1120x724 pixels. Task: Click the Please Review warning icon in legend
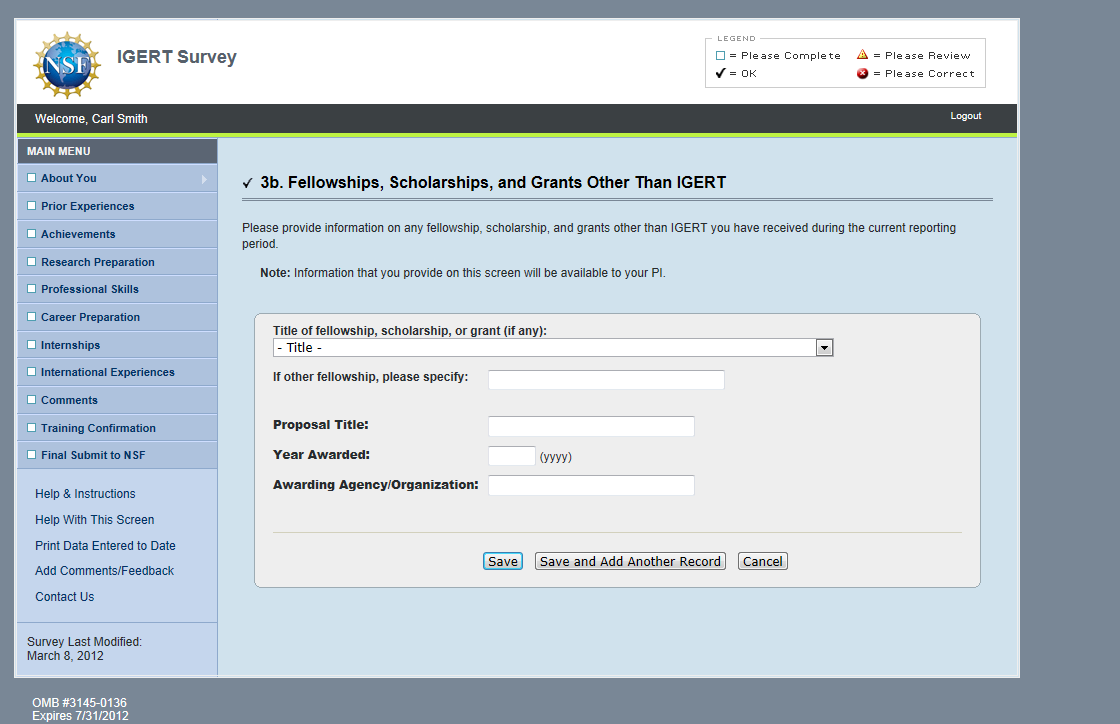pos(862,55)
